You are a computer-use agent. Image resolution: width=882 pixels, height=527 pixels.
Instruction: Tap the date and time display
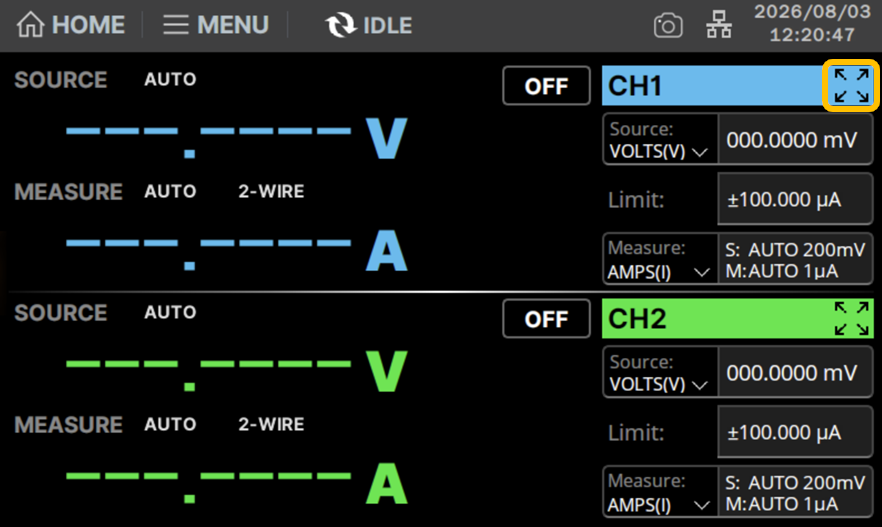tap(812, 23)
